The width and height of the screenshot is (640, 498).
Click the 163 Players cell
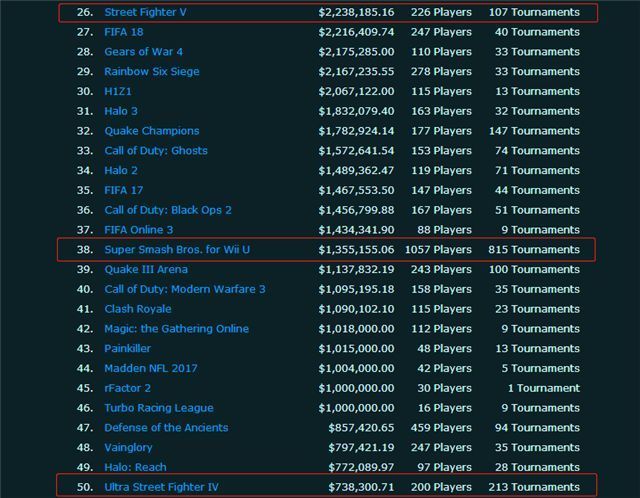tap(441, 111)
